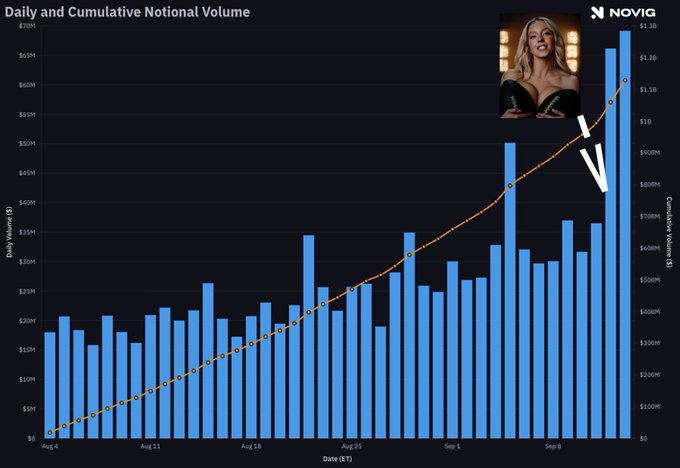Click the '$1.2B' cumulative axis label

pos(648,58)
